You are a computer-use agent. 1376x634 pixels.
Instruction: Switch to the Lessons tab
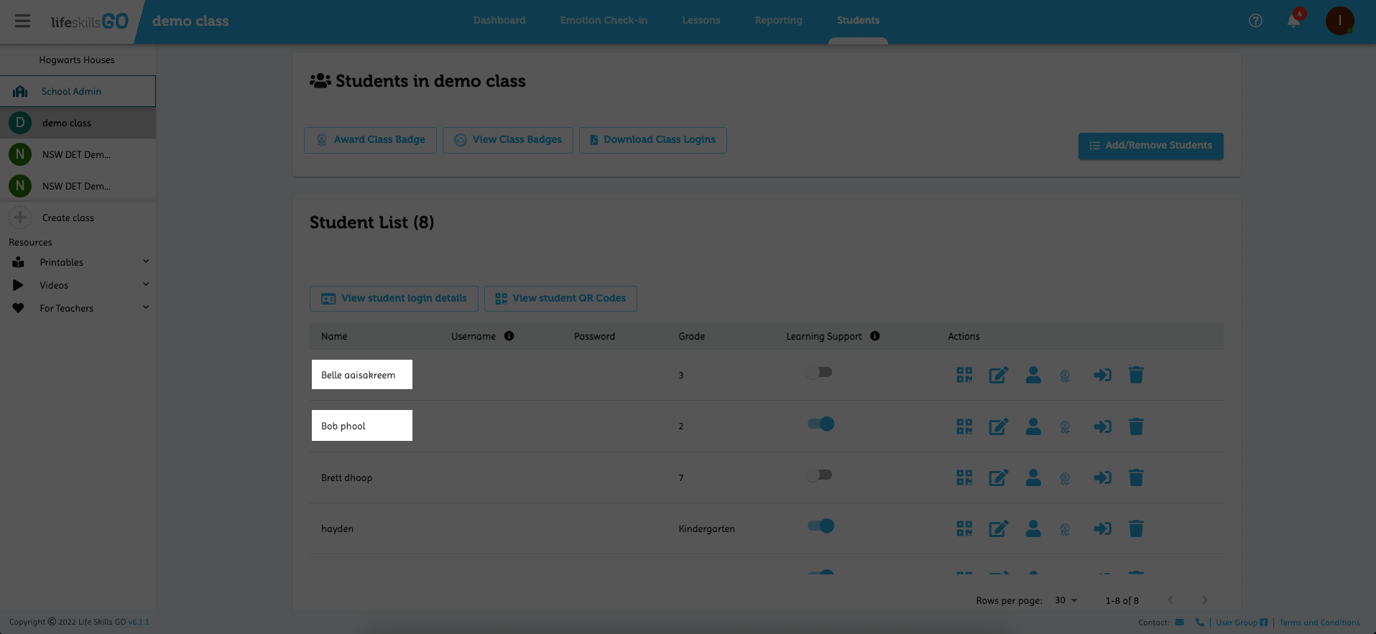tap(701, 20)
